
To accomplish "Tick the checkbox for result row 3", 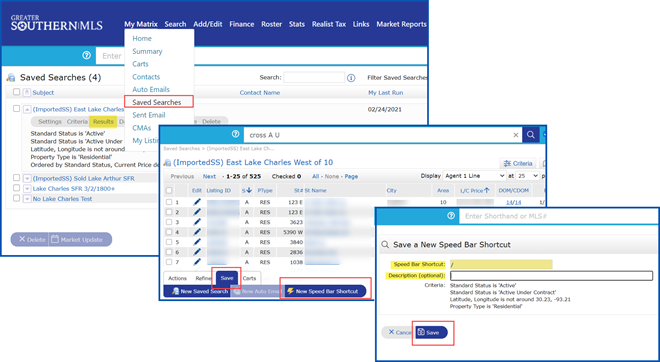I will [x=169, y=222].
